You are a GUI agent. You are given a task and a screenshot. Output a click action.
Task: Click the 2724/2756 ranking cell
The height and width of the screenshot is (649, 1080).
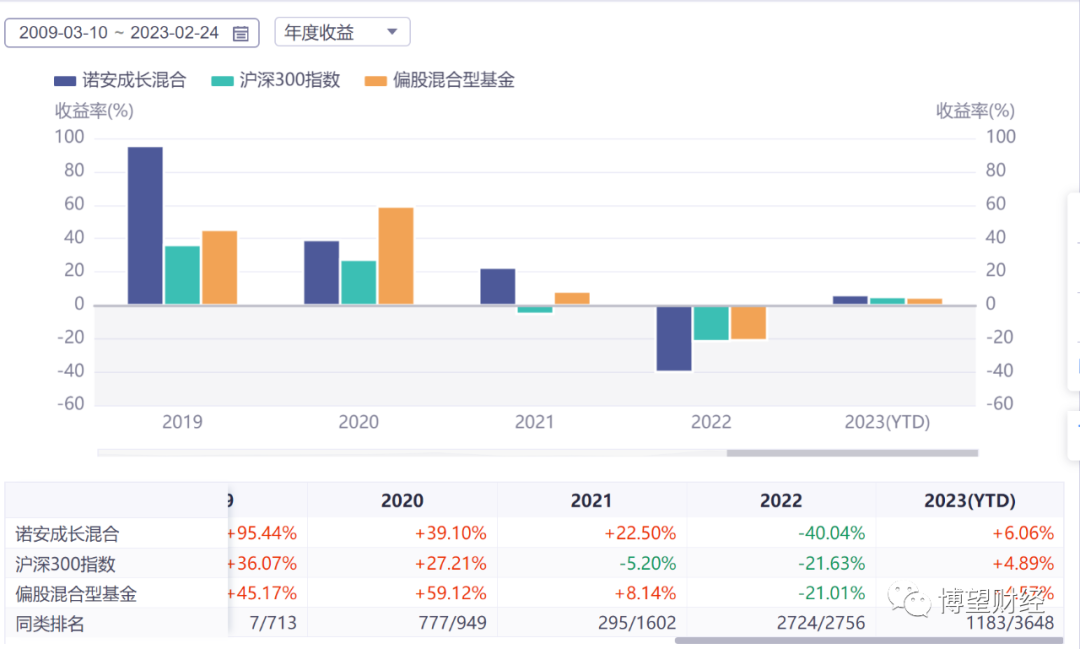coord(821,624)
